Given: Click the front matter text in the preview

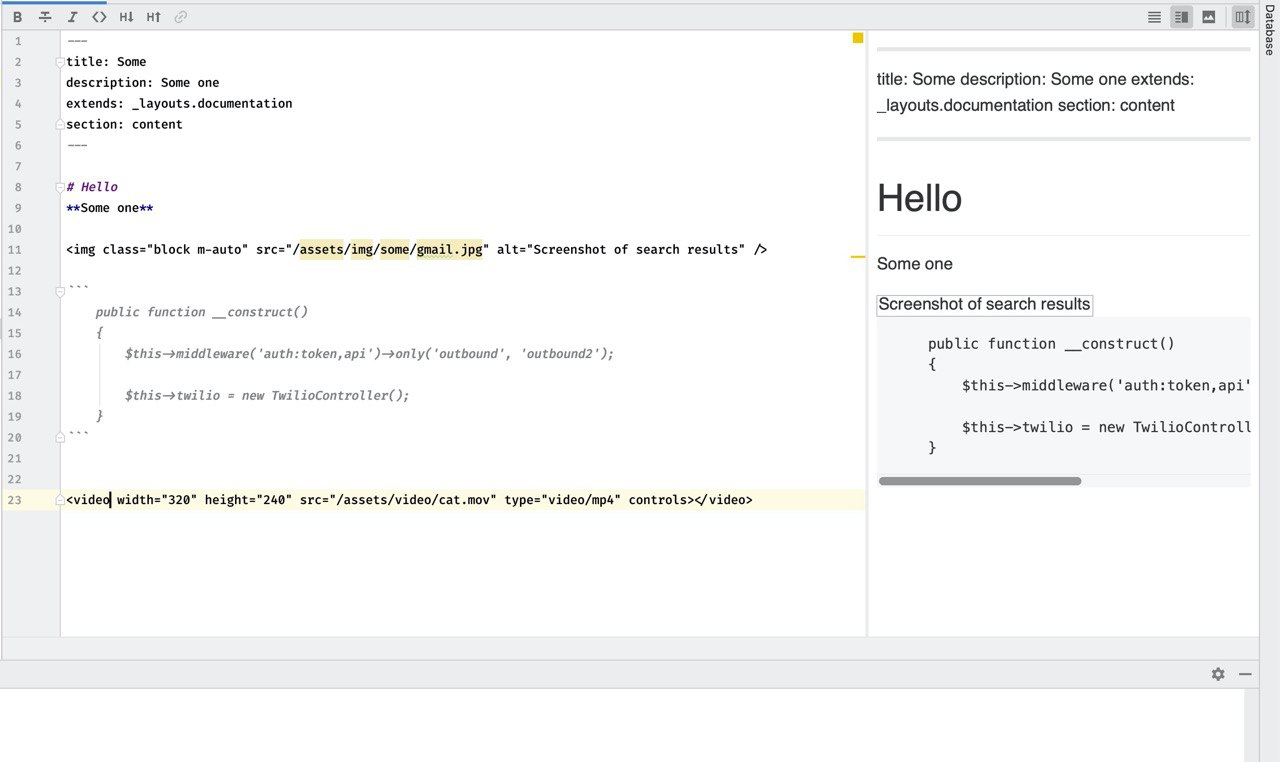Looking at the screenshot, I should [x=1036, y=92].
